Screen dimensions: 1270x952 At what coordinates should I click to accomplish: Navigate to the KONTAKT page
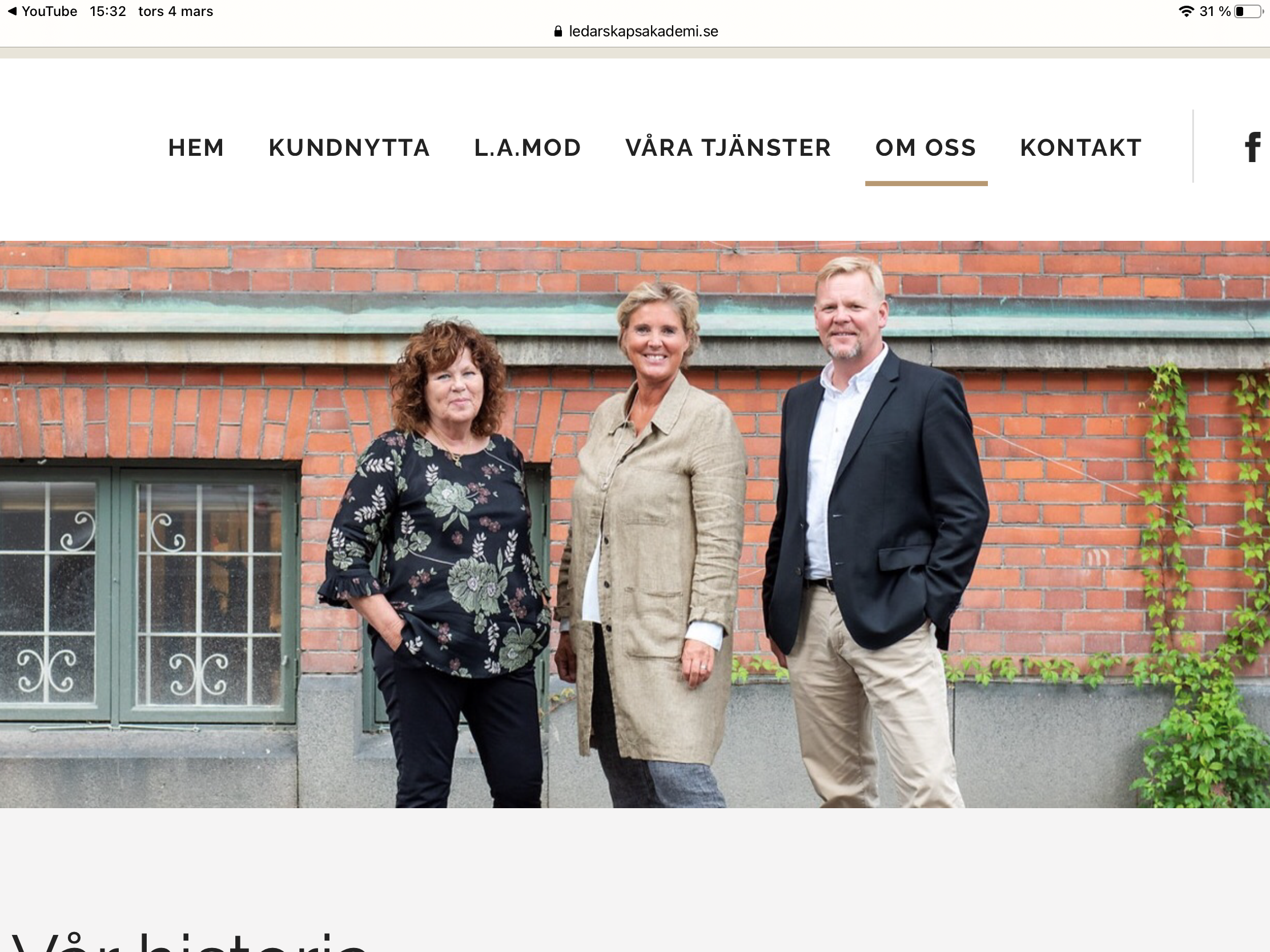point(1080,147)
